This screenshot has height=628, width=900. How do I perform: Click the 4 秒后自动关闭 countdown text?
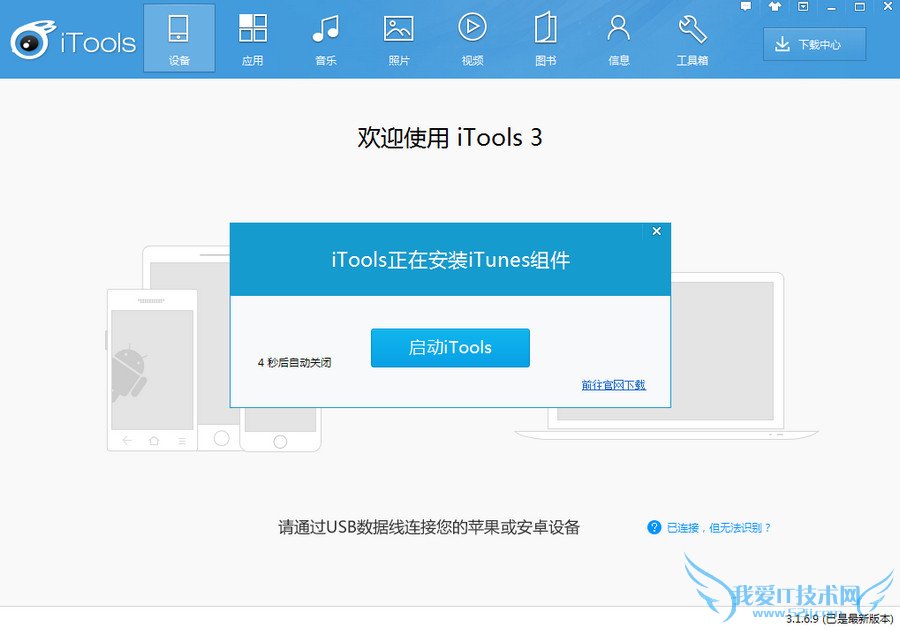click(x=294, y=363)
